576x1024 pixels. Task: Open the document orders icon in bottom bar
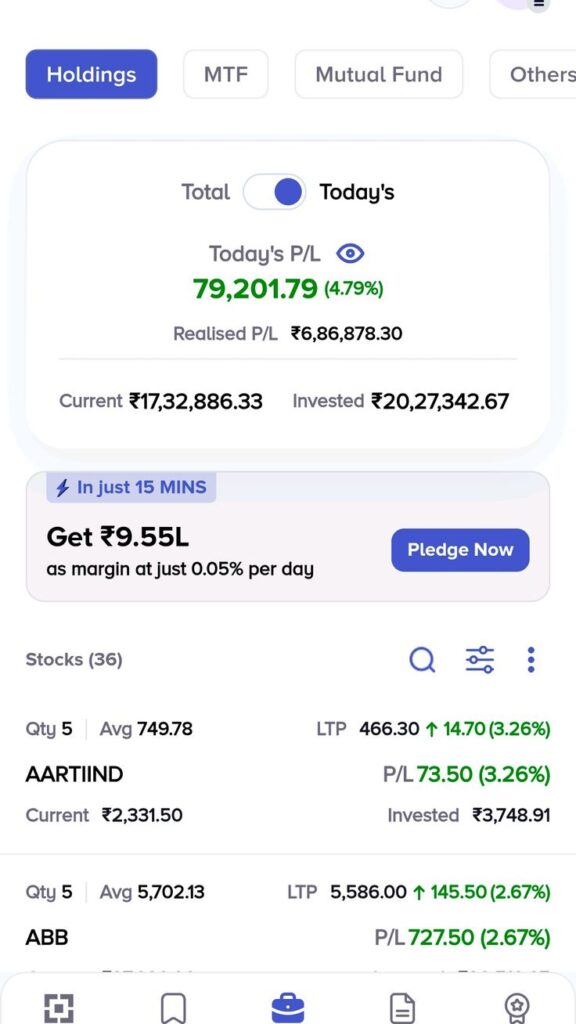coord(402,1008)
